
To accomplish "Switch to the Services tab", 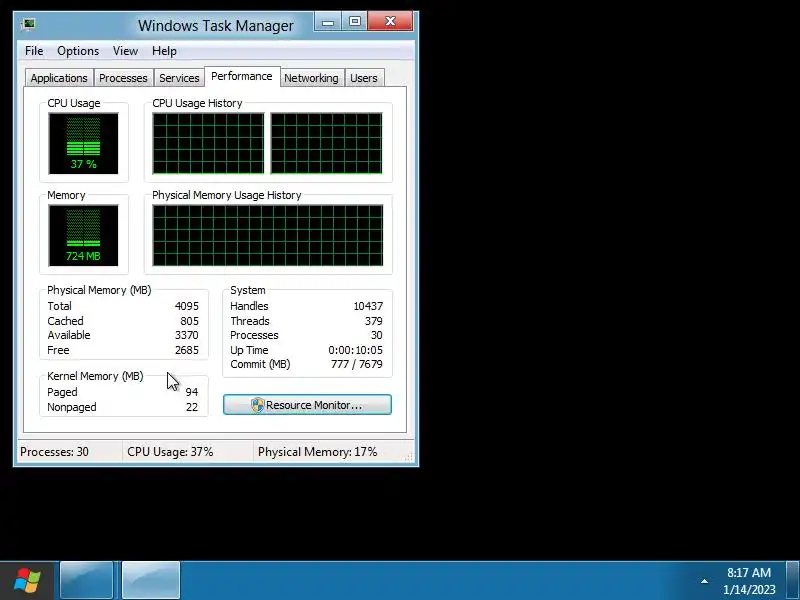I will tap(179, 78).
